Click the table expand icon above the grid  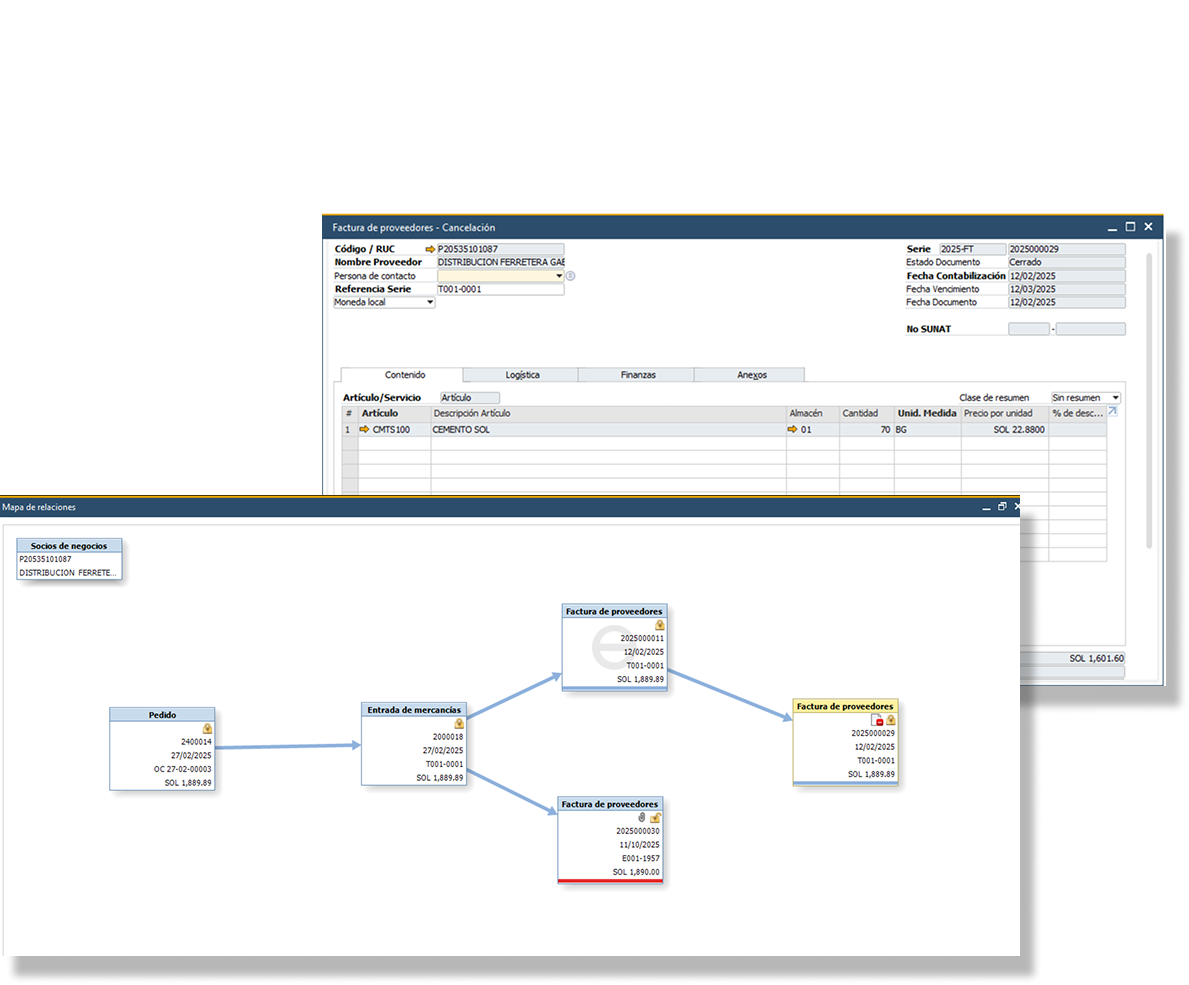(x=1113, y=411)
